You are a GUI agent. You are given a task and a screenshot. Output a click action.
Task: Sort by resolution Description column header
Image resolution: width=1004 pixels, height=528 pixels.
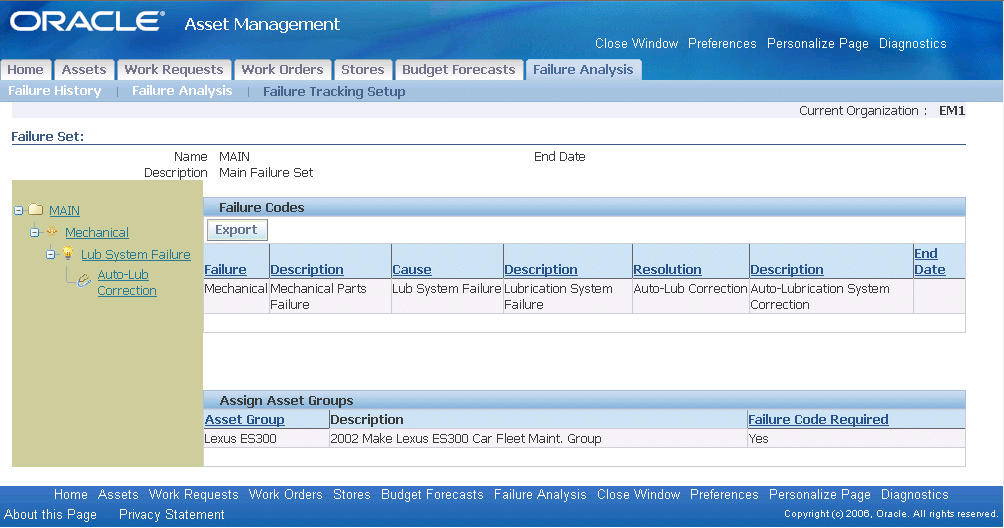point(787,269)
